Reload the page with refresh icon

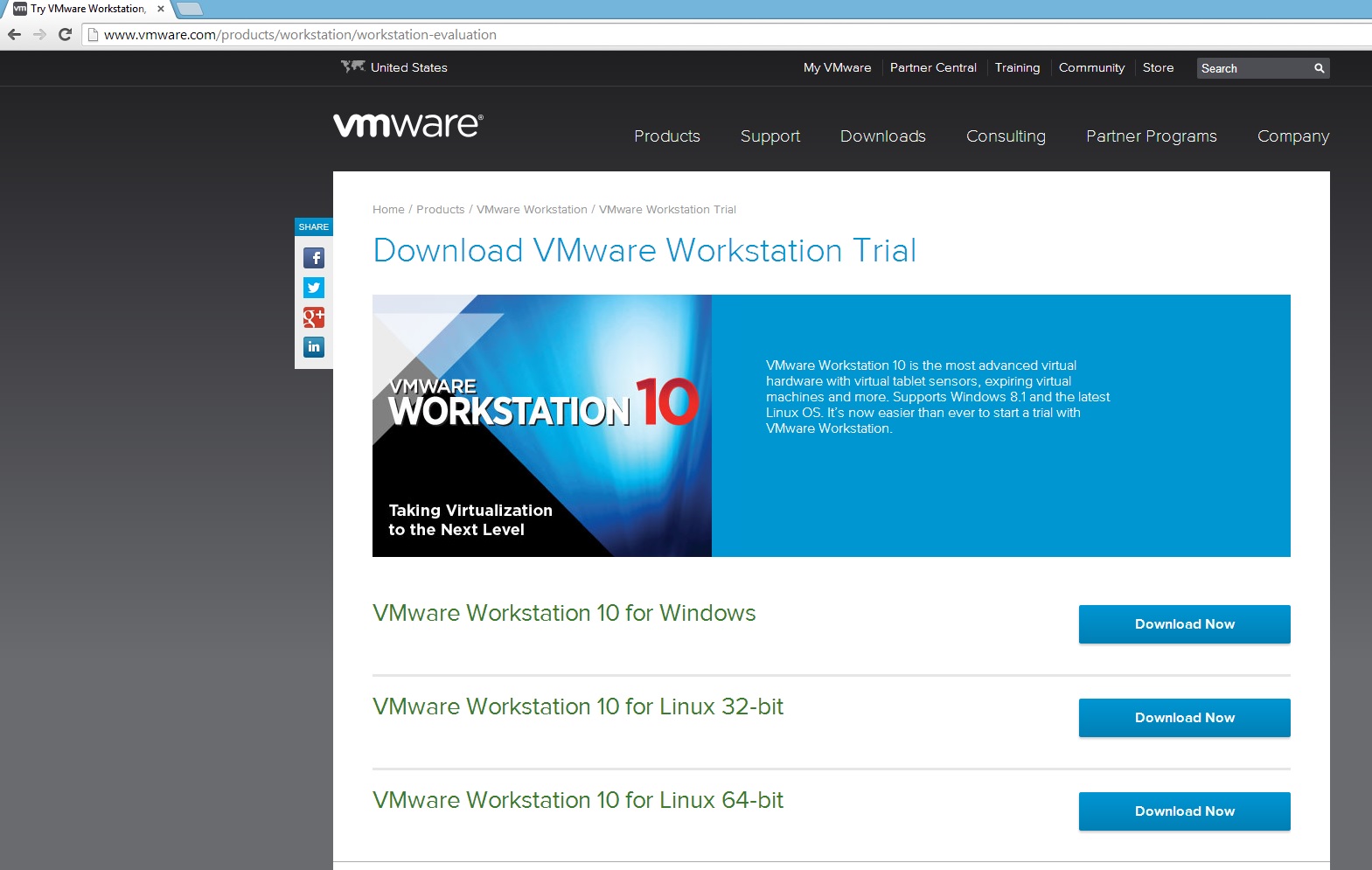point(65,35)
